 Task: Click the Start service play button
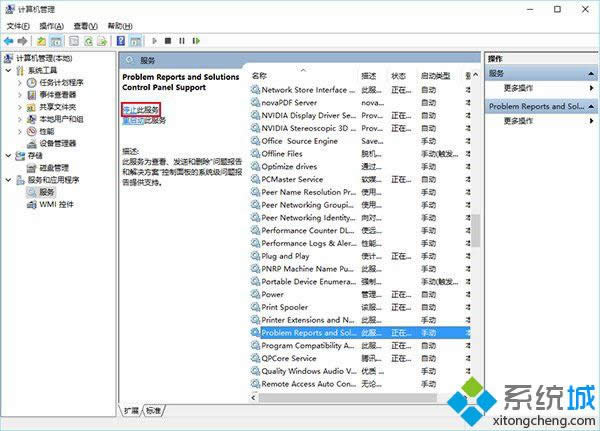tap(154, 41)
